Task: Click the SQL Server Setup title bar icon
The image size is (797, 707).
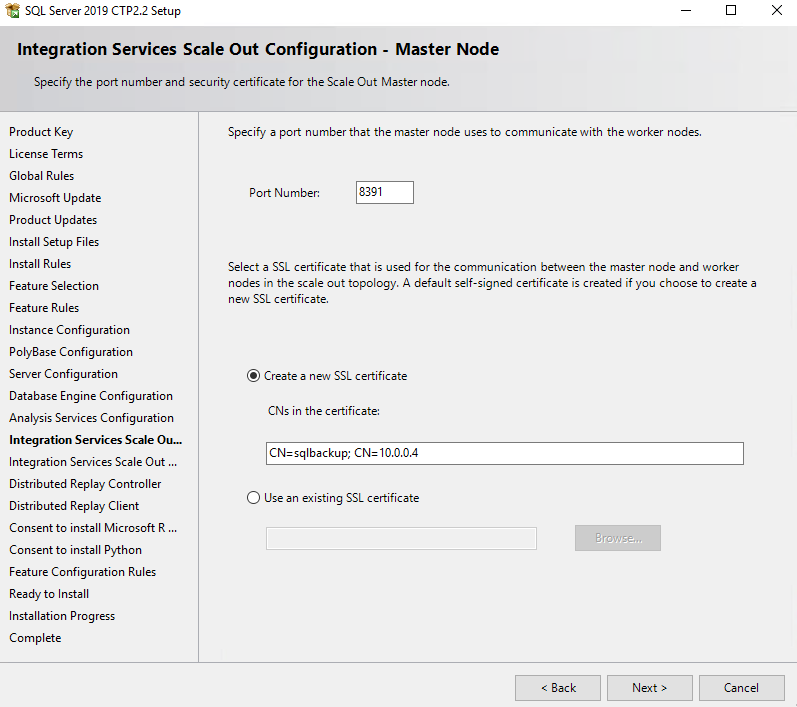Action: click(x=12, y=10)
